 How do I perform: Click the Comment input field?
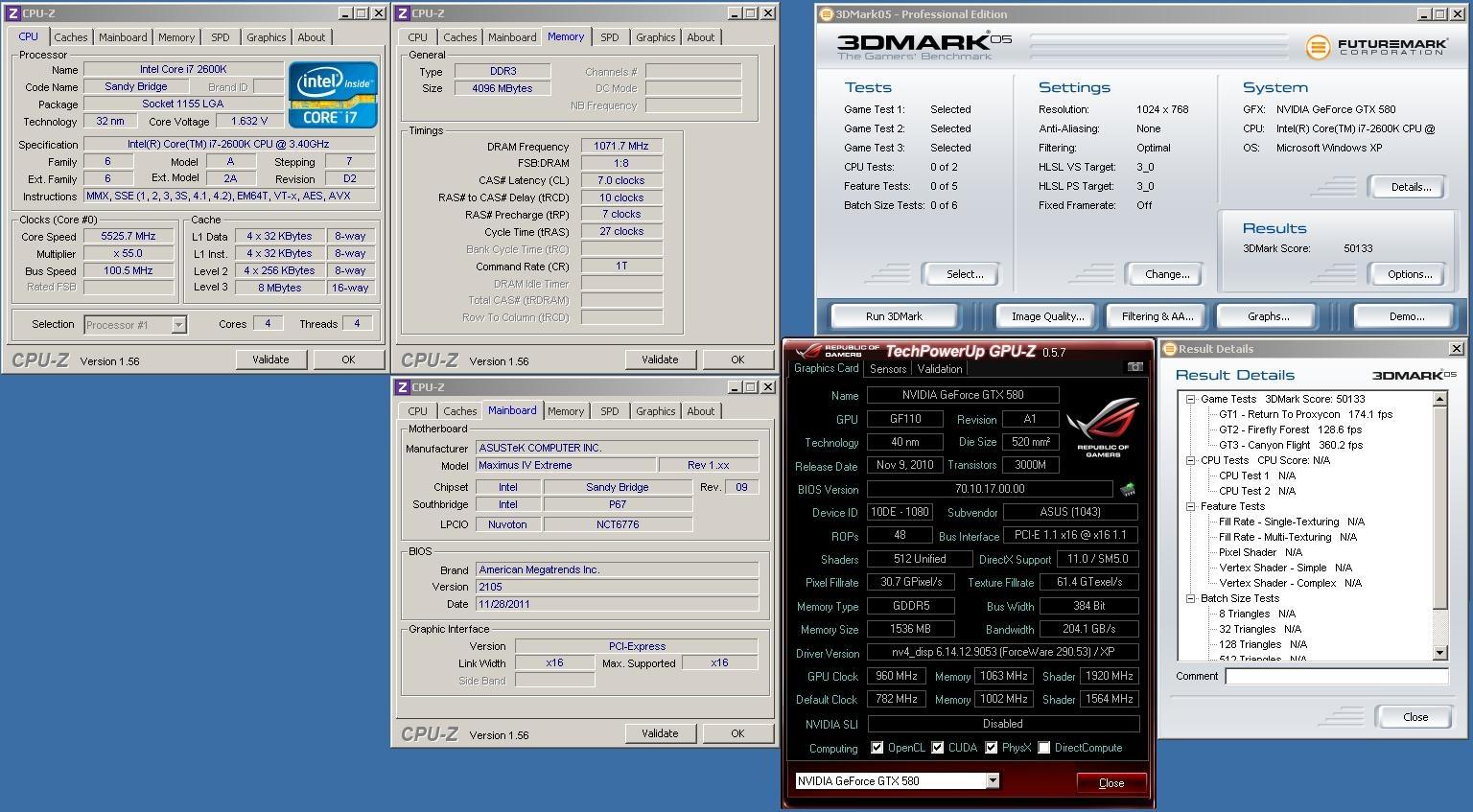[1336, 676]
